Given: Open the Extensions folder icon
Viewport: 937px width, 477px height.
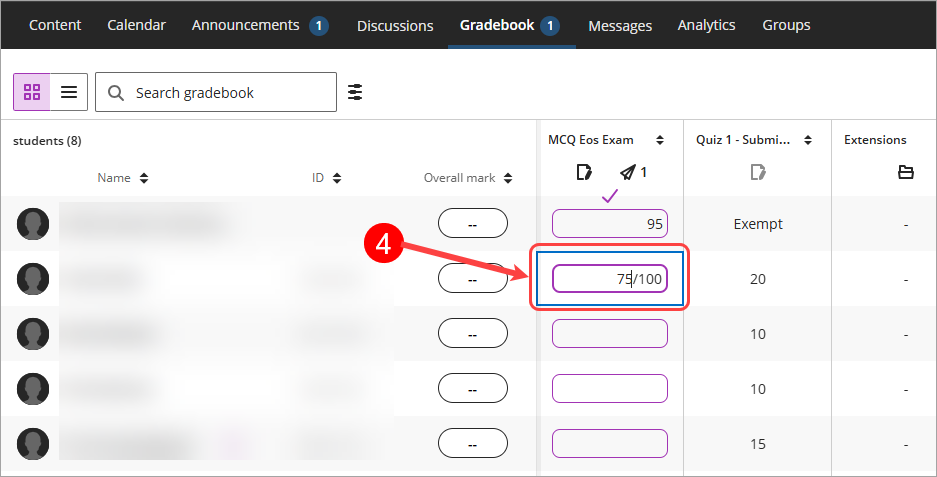Looking at the screenshot, I should 906,173.
